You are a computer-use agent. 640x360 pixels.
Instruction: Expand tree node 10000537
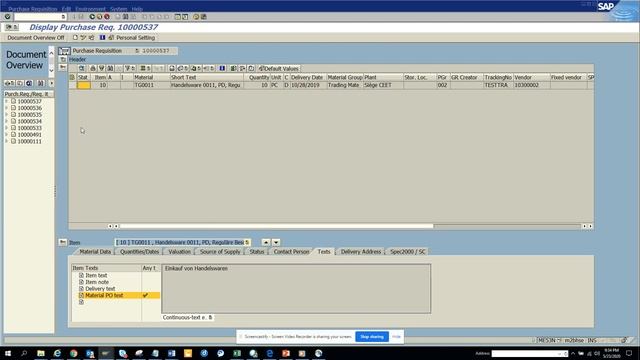click(7, 101)
